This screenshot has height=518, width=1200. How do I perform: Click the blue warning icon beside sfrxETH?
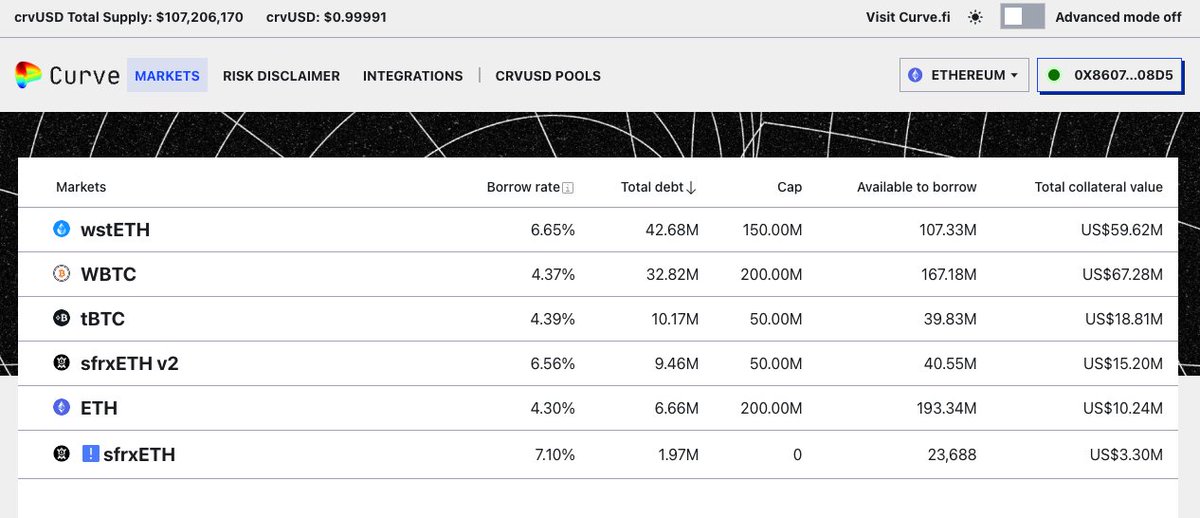coord(90,454)
